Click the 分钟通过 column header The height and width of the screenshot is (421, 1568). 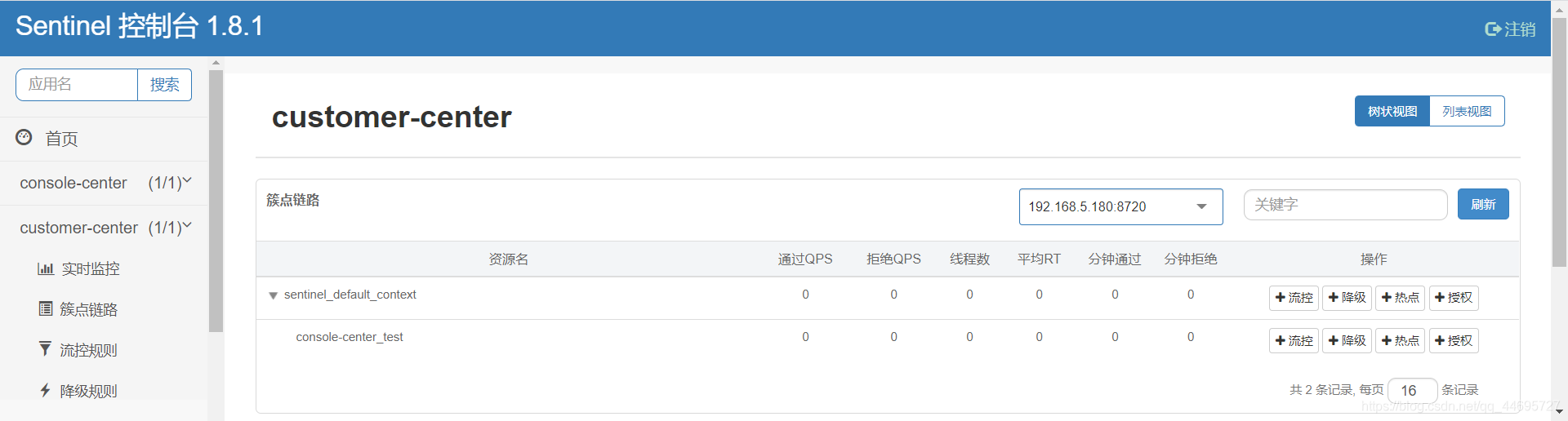coord(1115,259)
